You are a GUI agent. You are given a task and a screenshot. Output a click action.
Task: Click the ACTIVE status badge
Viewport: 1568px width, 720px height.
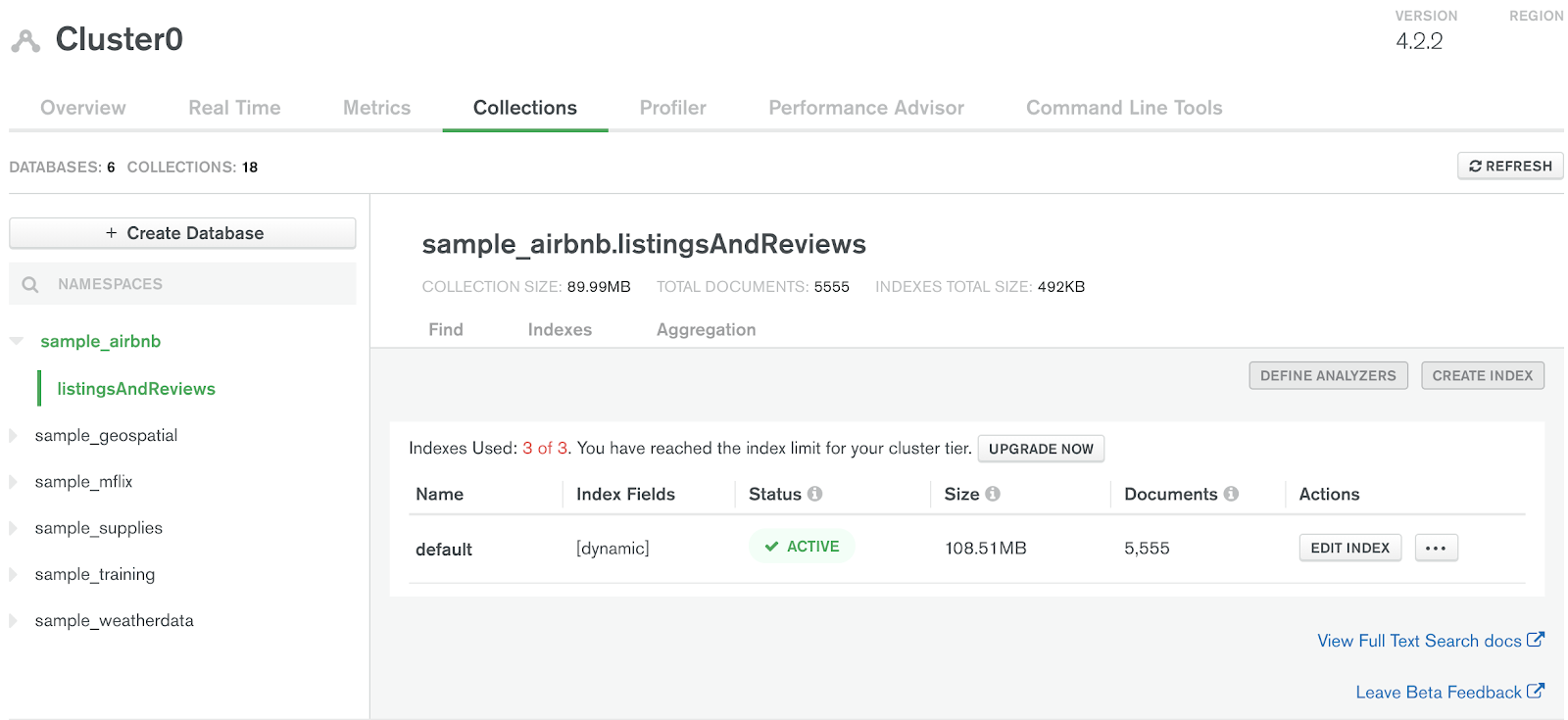click(x=802, y=547)
